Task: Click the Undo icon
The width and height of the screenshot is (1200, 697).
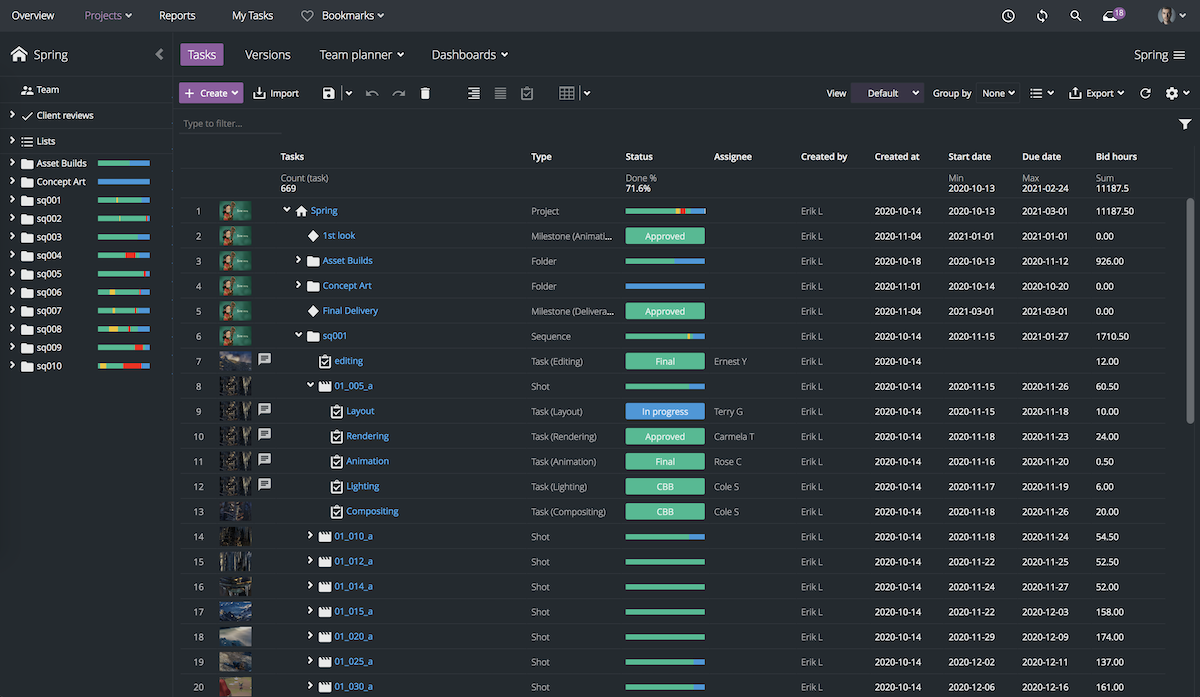Action: [x=370, y=92]
